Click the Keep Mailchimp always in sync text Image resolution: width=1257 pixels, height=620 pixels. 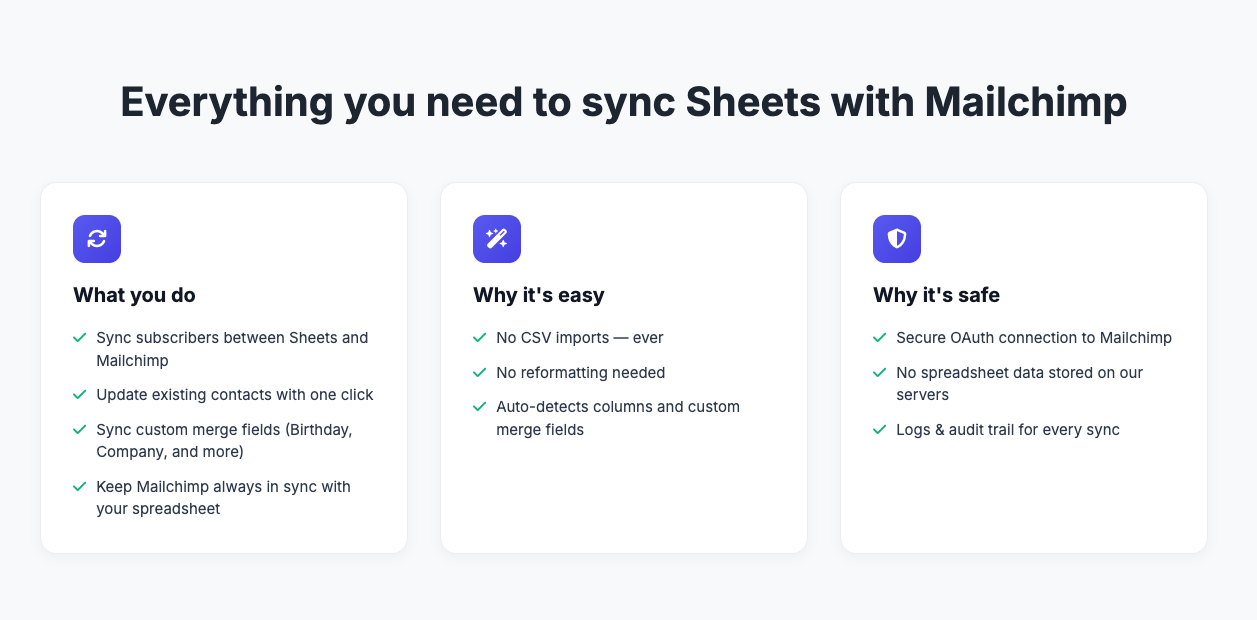click(x=223, y=497)
